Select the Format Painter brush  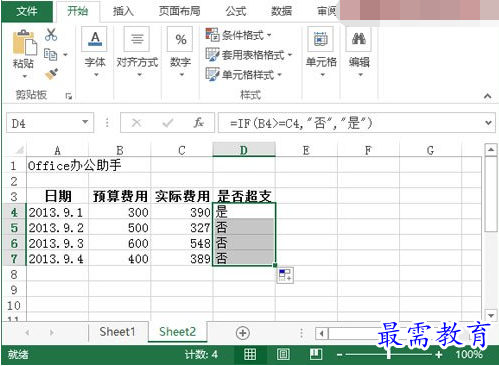point(51,74)
